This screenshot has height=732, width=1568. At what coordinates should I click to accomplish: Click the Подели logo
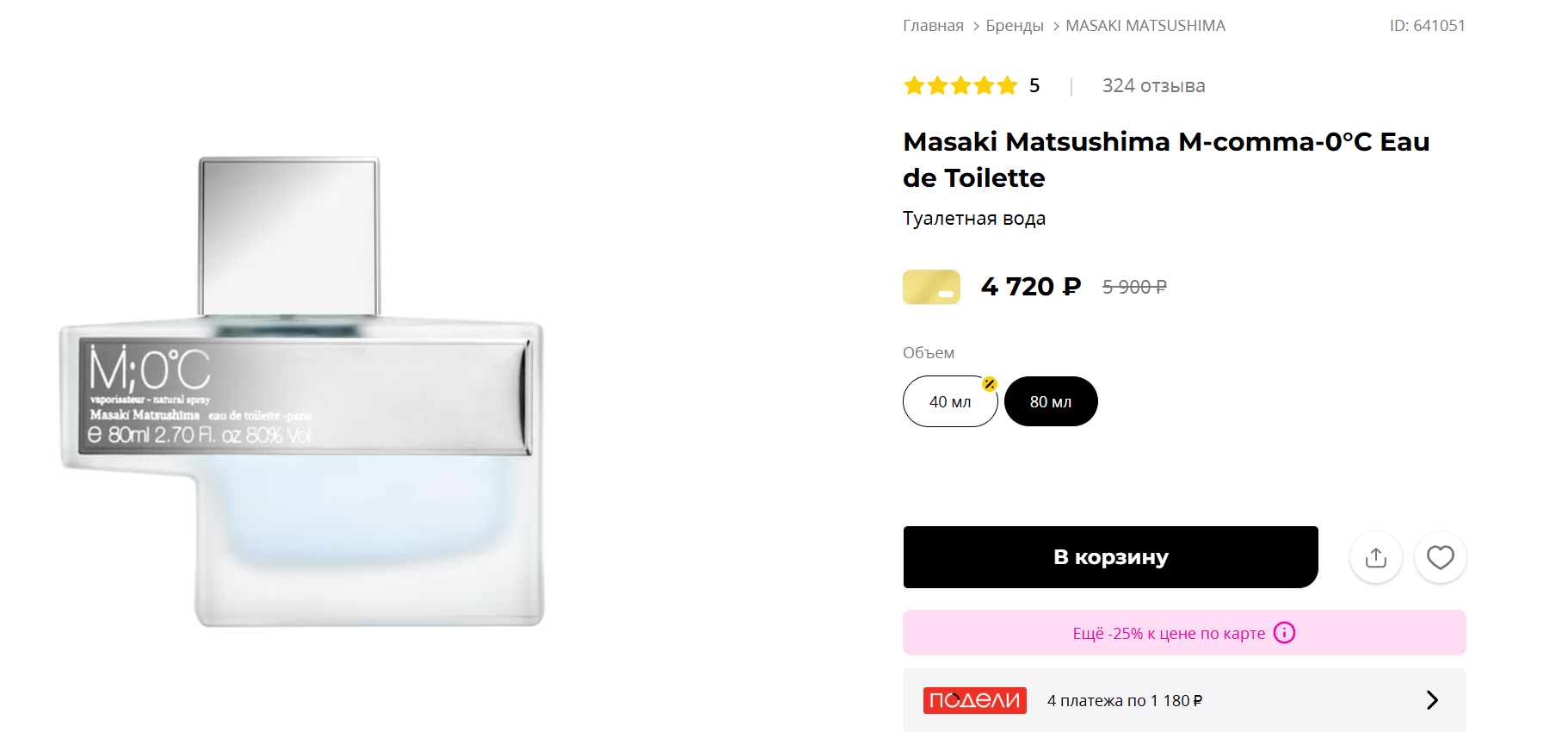(974, 700)
